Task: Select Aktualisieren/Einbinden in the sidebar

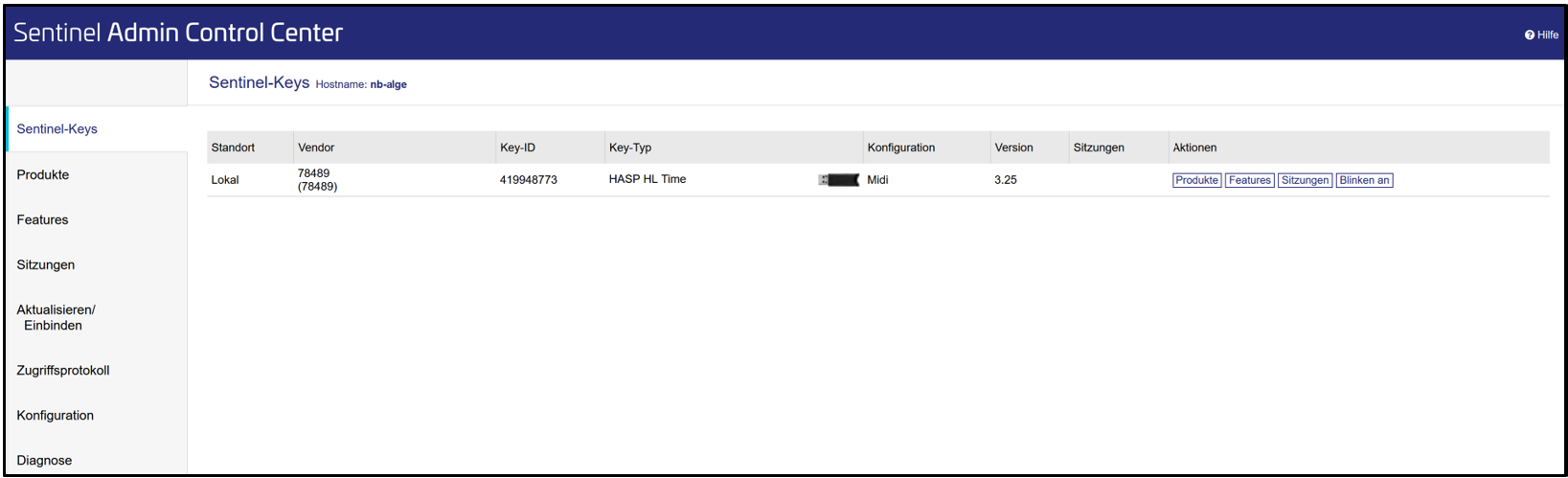Action: click(x=56, y=317)
